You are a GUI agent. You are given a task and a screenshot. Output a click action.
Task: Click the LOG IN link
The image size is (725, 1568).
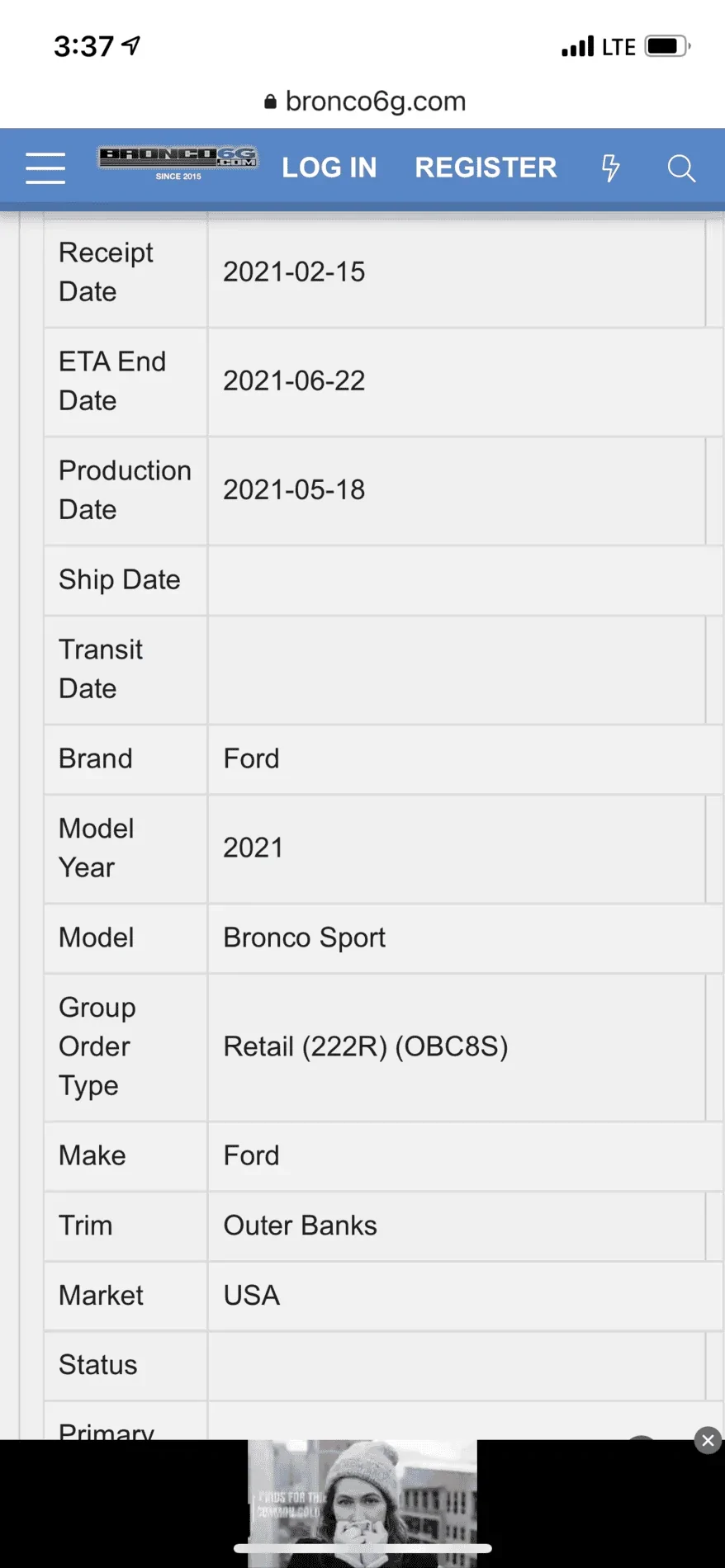pos(329,168)
